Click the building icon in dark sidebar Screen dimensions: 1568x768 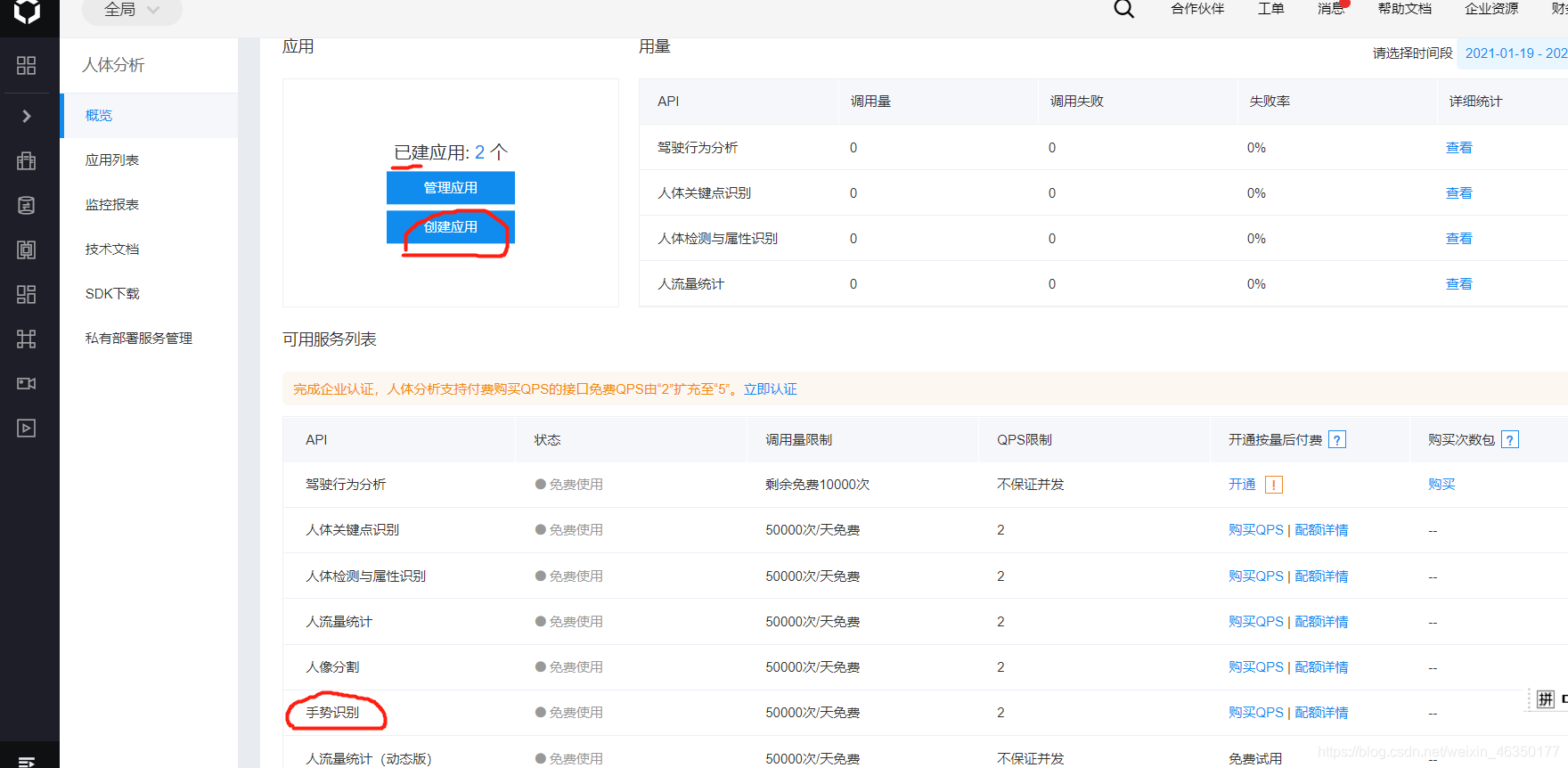pyautogui.click(x=27, y=160)
